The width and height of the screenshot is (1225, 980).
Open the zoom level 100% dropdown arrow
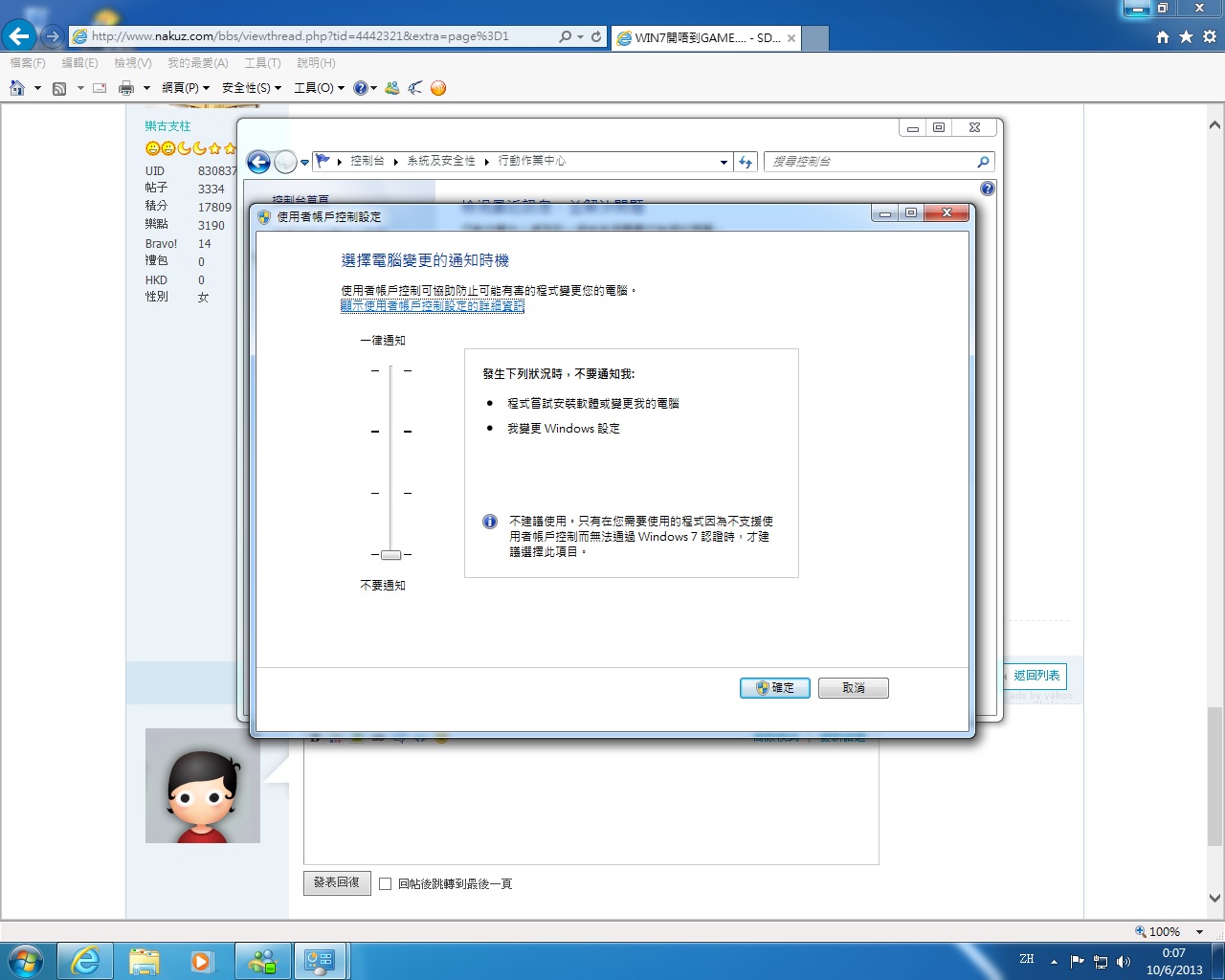click(x=1199, y=931)
